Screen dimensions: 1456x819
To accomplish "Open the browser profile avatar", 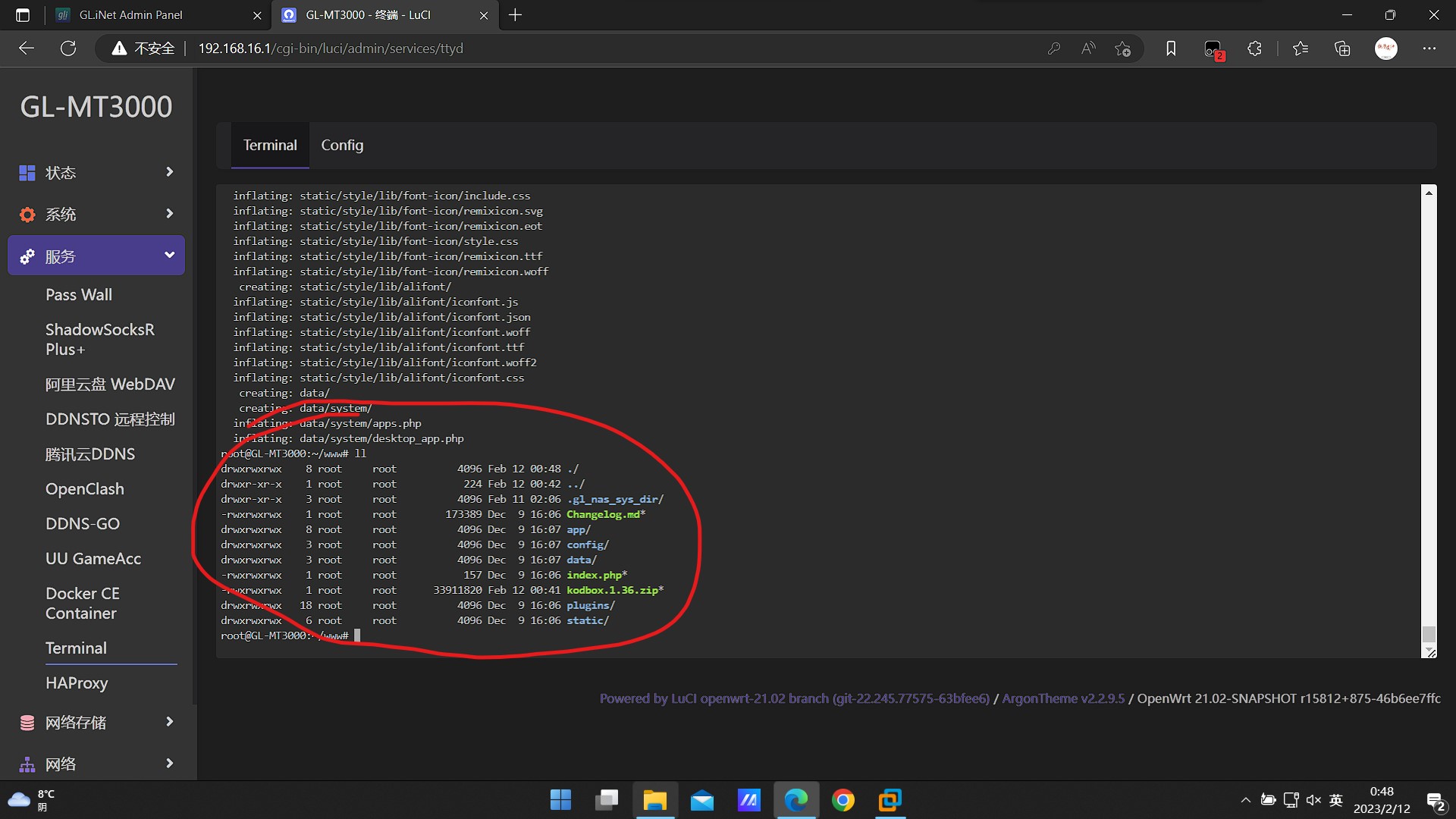I will [x=1385, y=49].
